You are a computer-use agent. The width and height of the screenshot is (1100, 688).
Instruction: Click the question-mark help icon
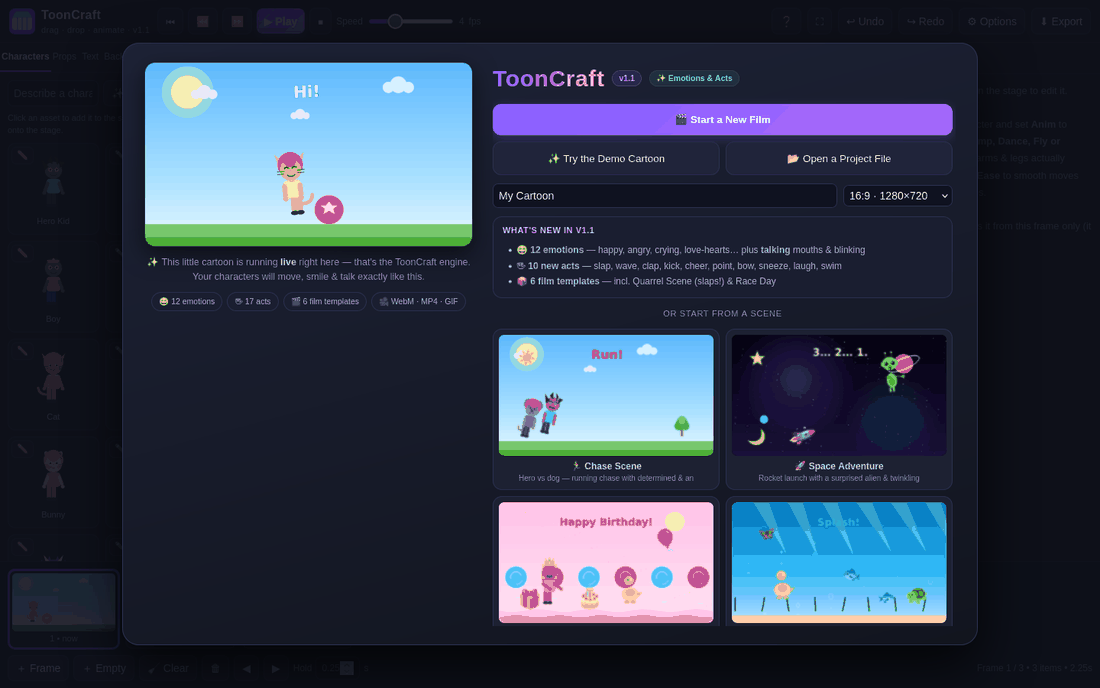pyautogui.click(x=786, y=22)
